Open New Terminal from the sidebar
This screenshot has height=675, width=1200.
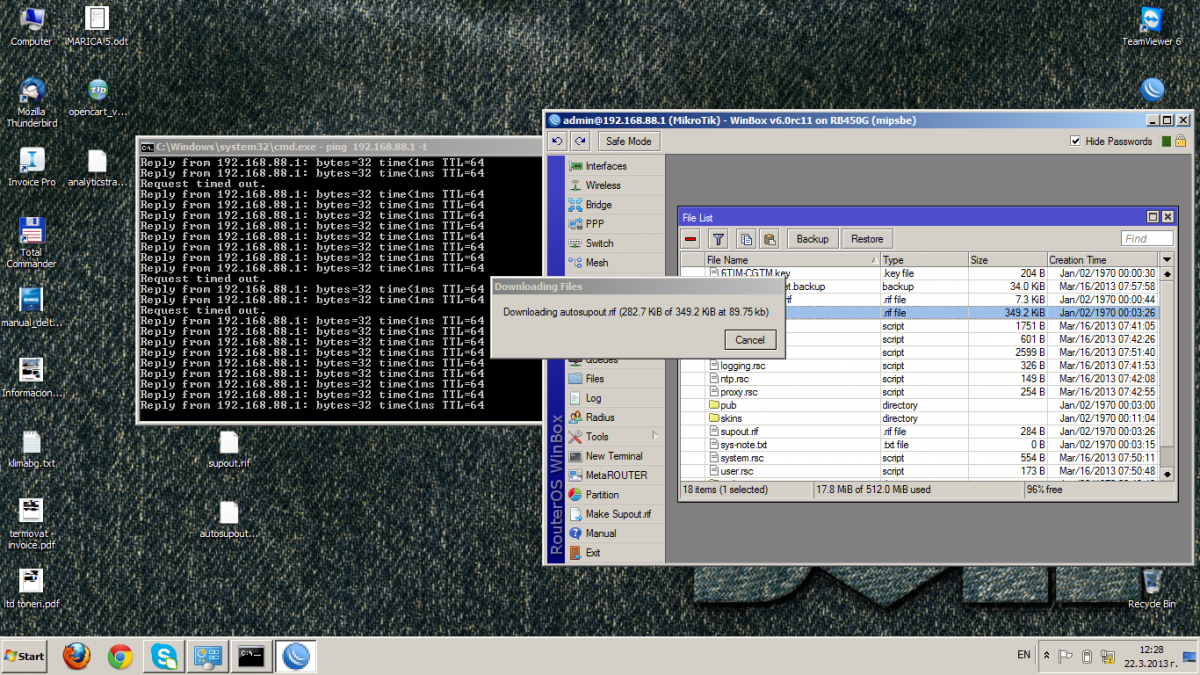[x=614, y=456]
